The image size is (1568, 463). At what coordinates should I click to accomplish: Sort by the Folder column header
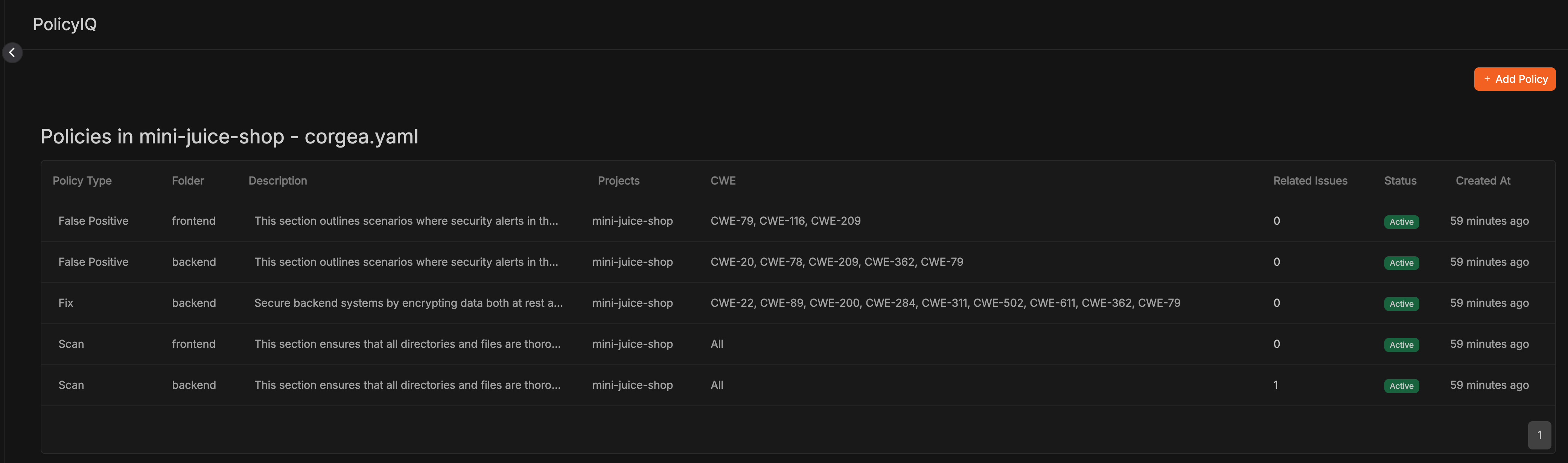tap(187, 181)
